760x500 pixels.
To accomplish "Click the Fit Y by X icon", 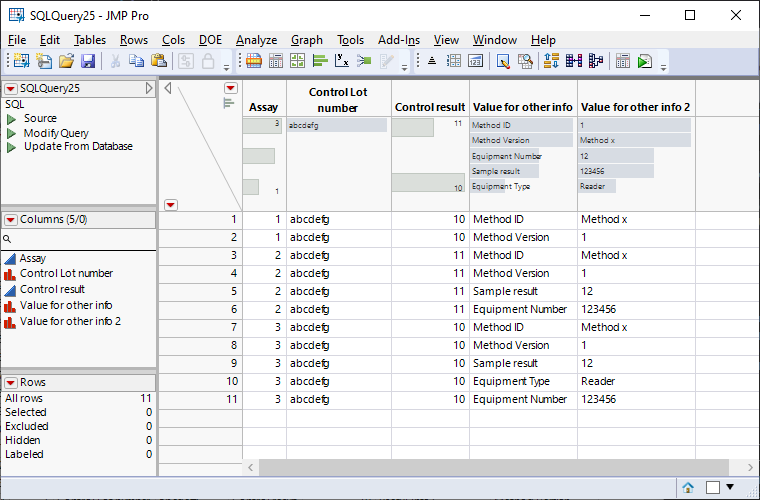I will (x=342, y=61).
